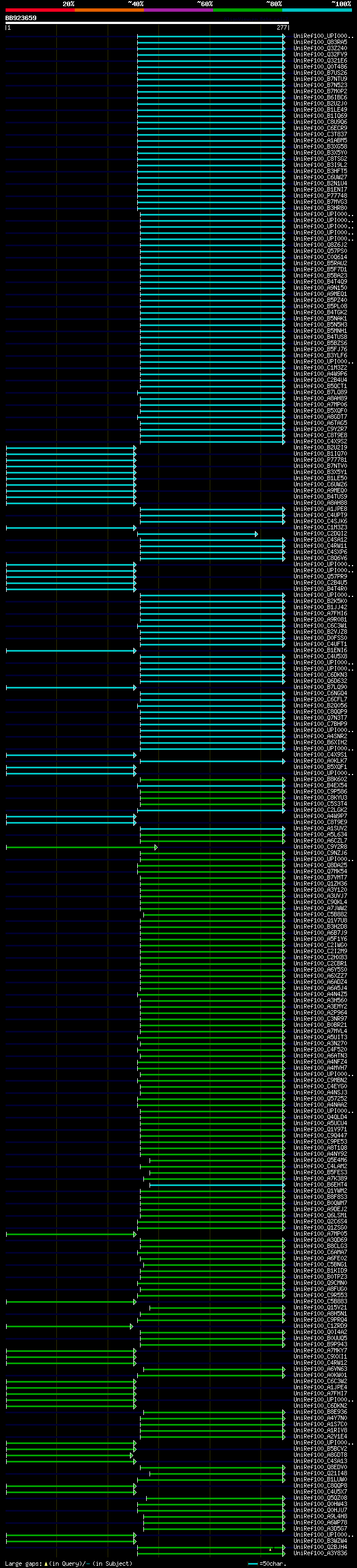This screenshot has height=1568, width=357.
Task: Select hit label UniRef100_B3HFT5
Action: click(x=321, y=171)
